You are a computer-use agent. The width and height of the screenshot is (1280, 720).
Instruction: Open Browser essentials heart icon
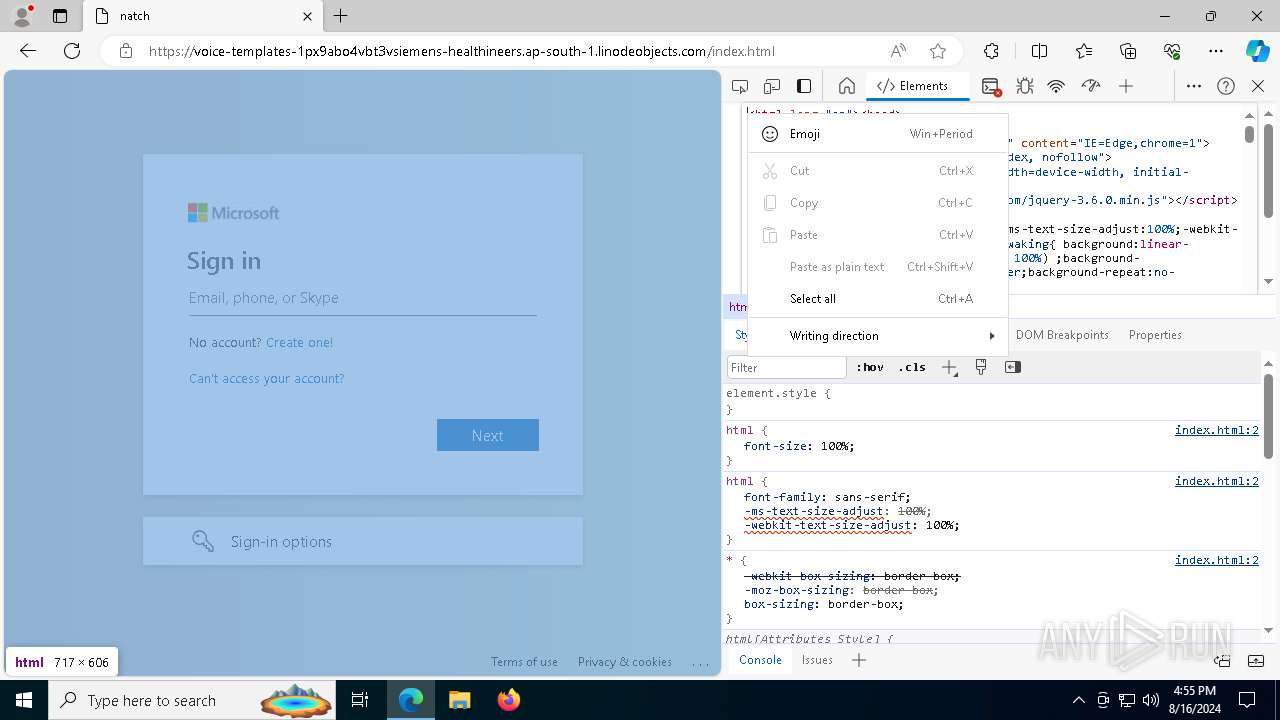pos(1172,51)
